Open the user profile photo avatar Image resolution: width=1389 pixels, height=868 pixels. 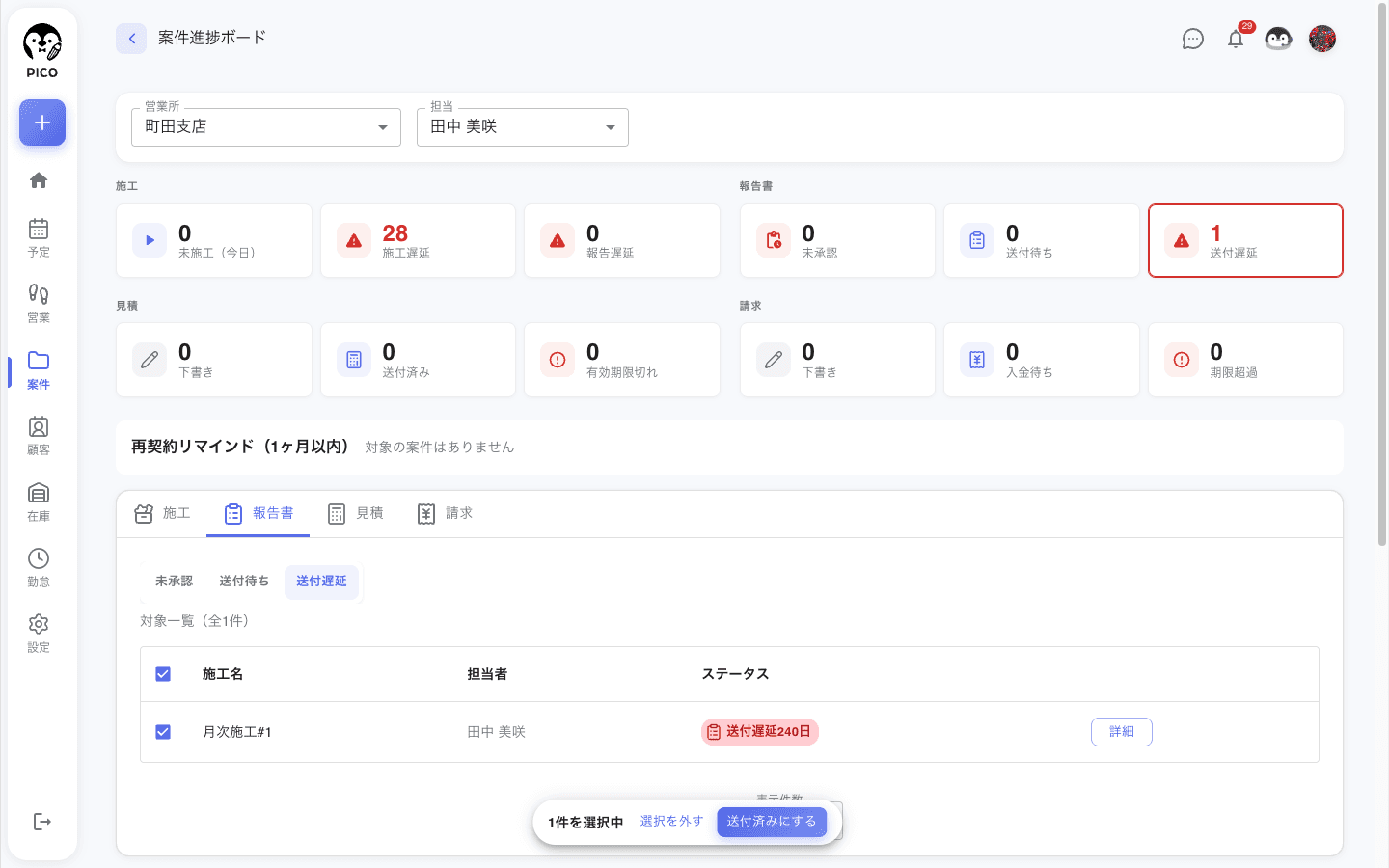click(x=1322, y=39)
